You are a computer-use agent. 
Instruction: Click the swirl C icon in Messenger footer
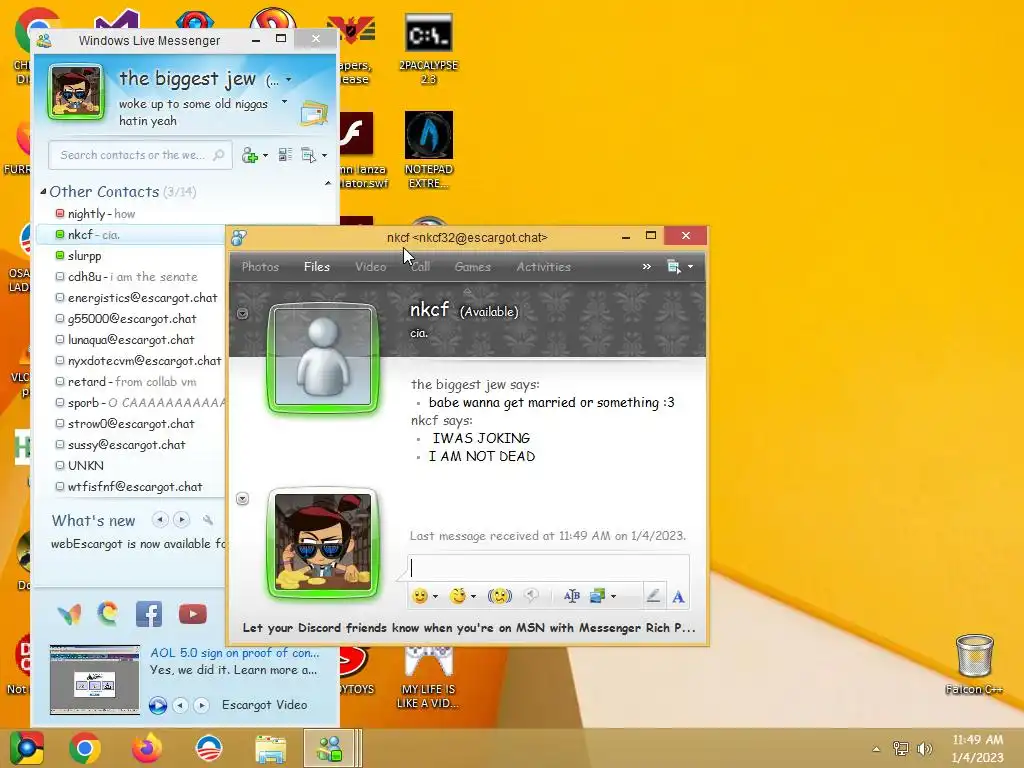[x=108, y=613]
